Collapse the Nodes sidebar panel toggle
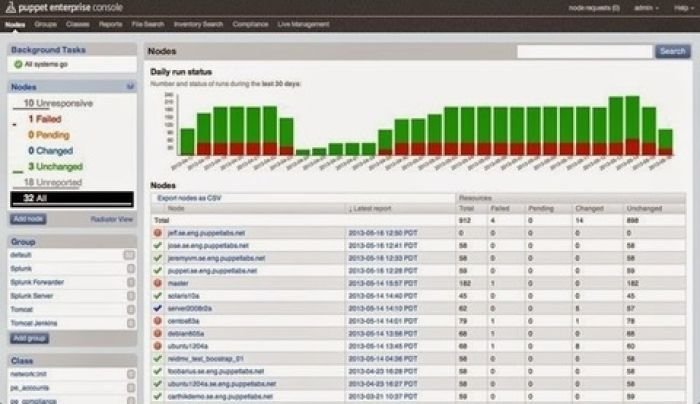 130,88
